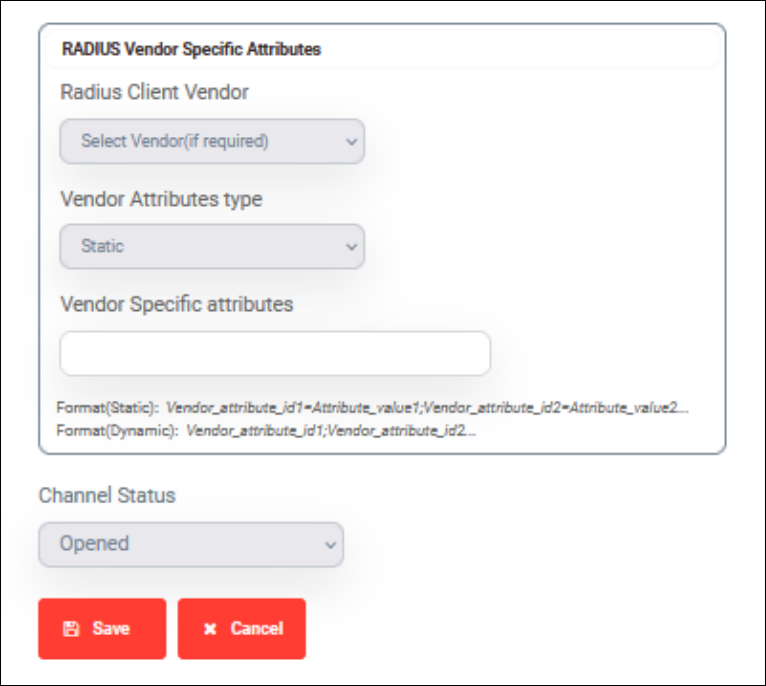Screen dimensions: 766x686
Task: Click the X icon on Cancel
Action: click(210, 629)
